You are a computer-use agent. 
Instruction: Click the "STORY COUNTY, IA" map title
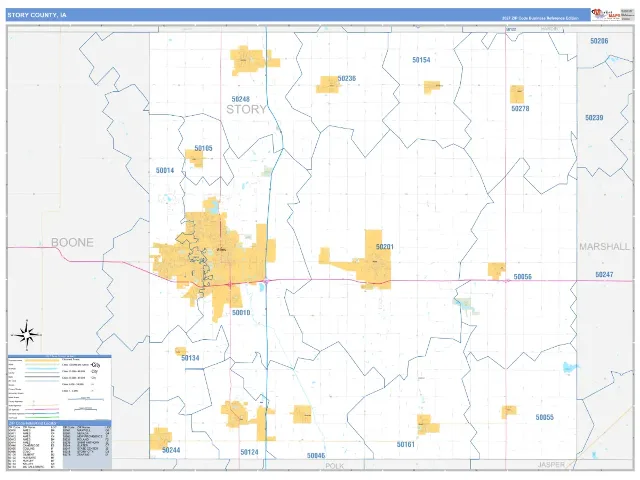click(37, 15)
